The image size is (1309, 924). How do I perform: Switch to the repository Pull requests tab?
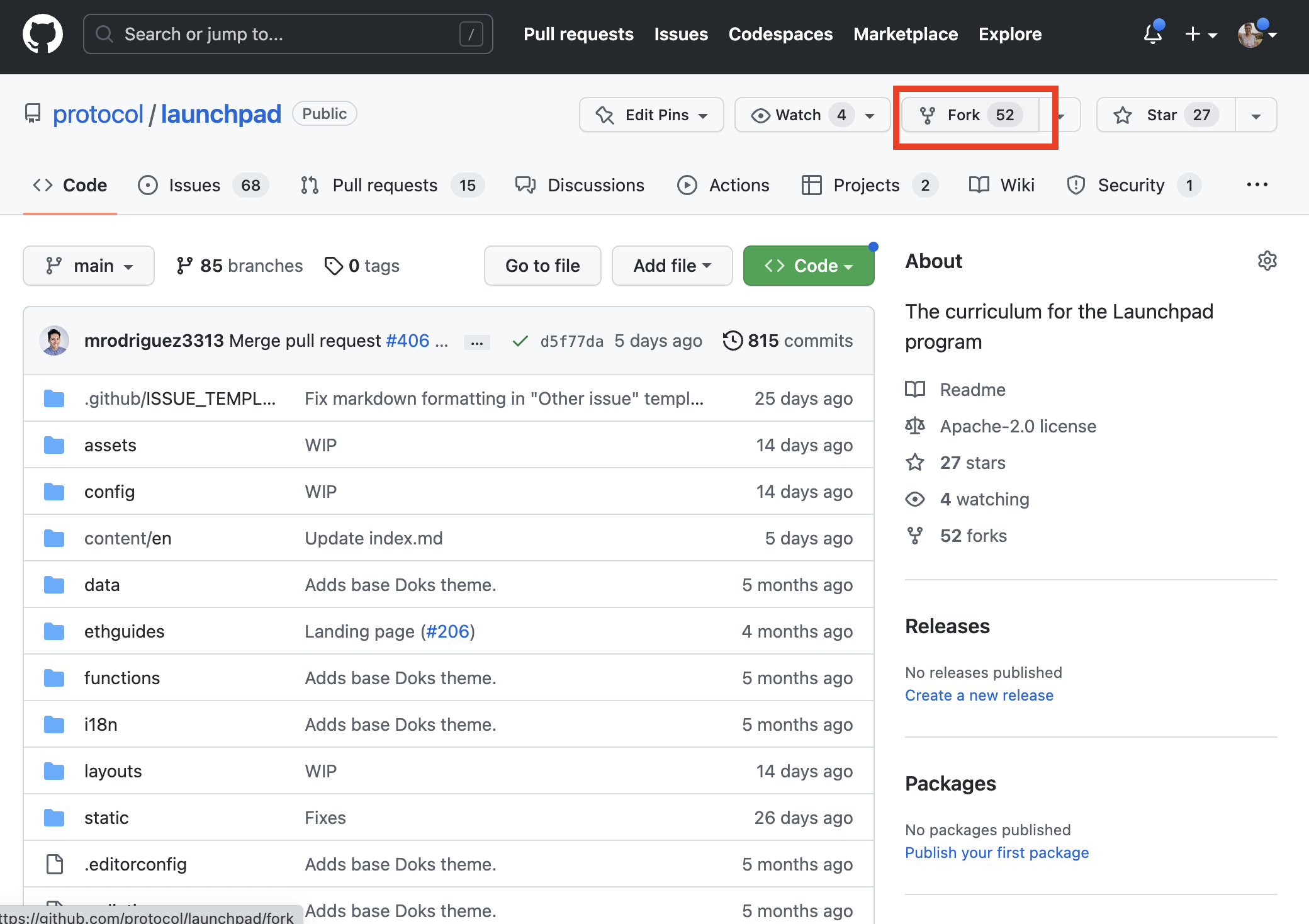tap(392, 185)
